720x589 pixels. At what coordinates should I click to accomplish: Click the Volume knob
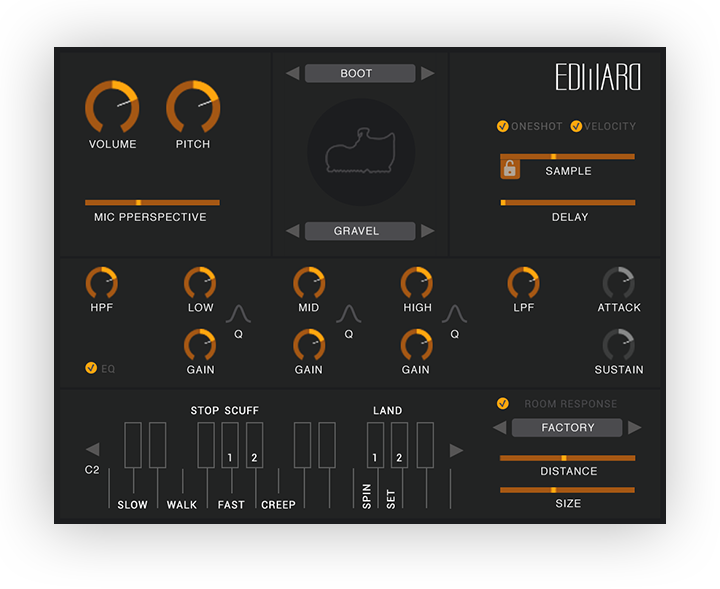click(112, 107)
